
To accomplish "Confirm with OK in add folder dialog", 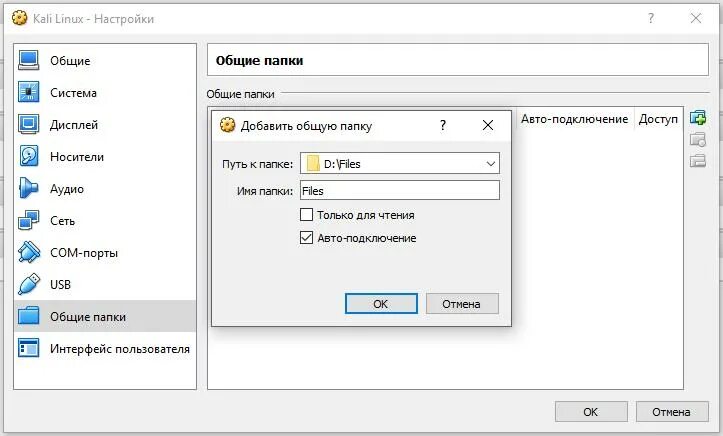I will click(x=381, y=304).
